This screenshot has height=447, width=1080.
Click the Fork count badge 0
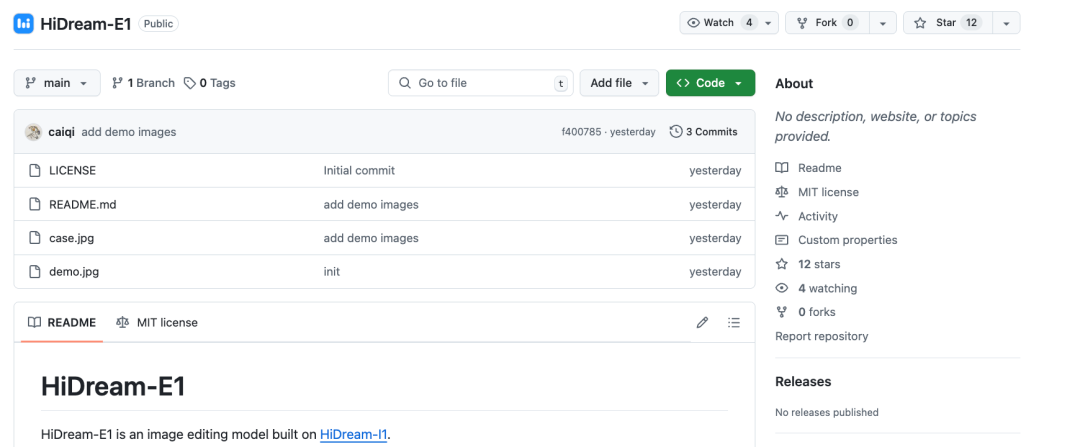(850, 23)
